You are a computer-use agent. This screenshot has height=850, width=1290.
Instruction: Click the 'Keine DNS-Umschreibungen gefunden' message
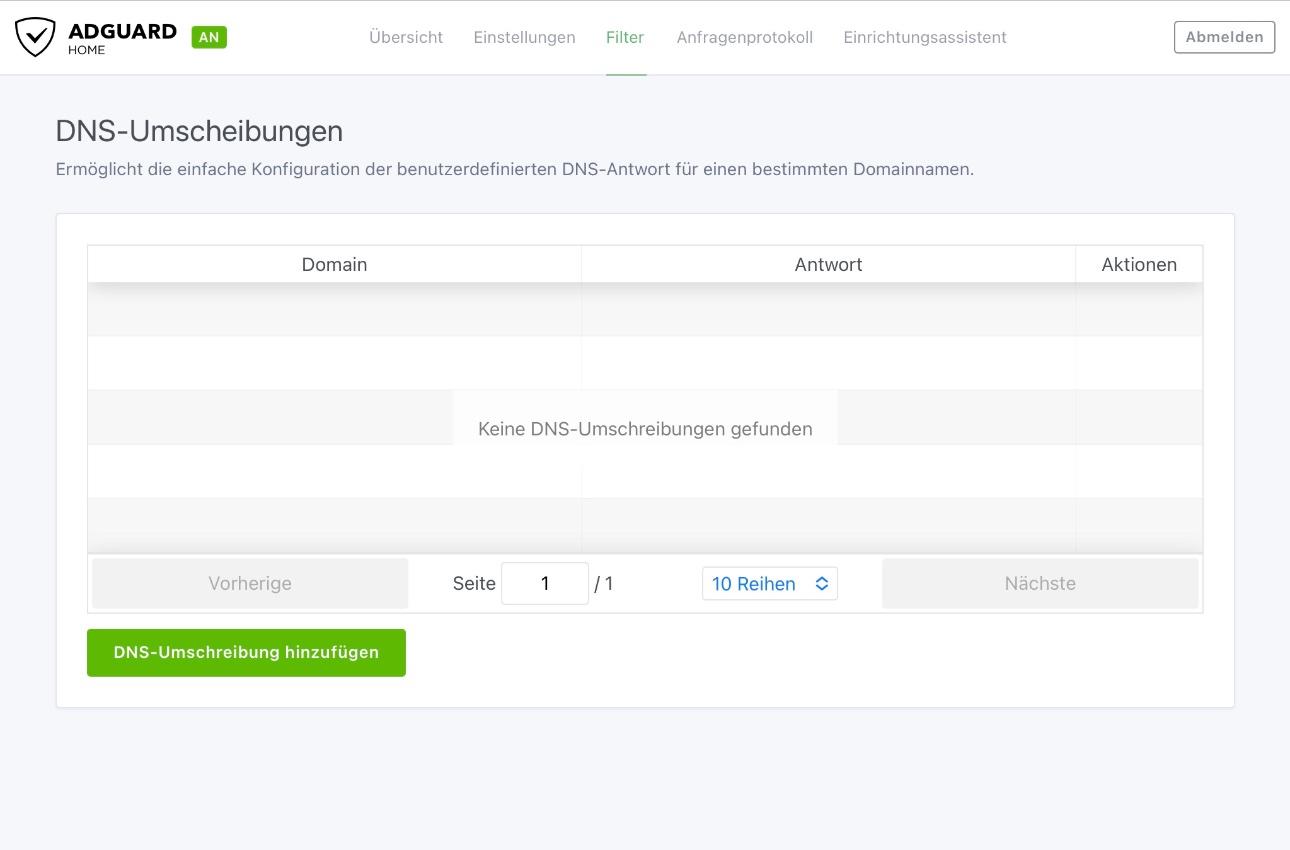coord(645,429)
